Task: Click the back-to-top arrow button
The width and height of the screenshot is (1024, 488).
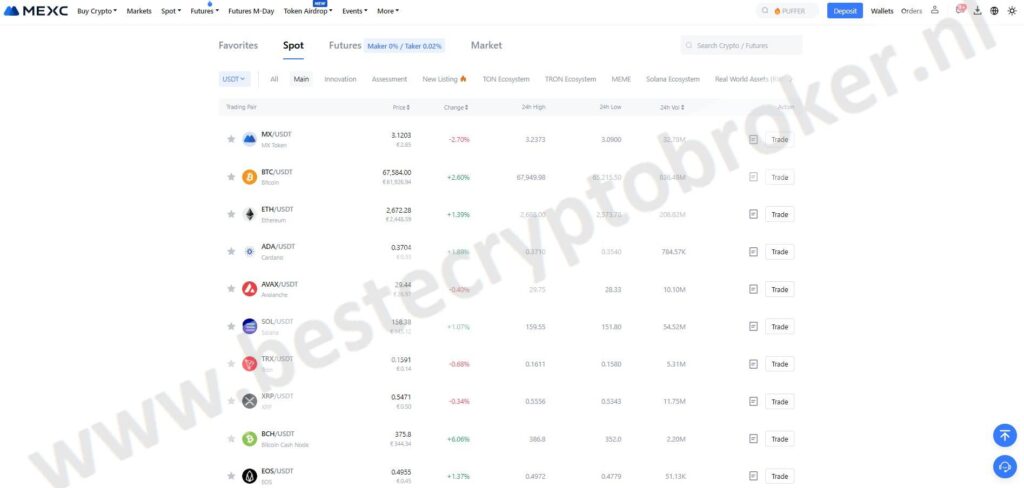Action: (x=1004, y=435)
